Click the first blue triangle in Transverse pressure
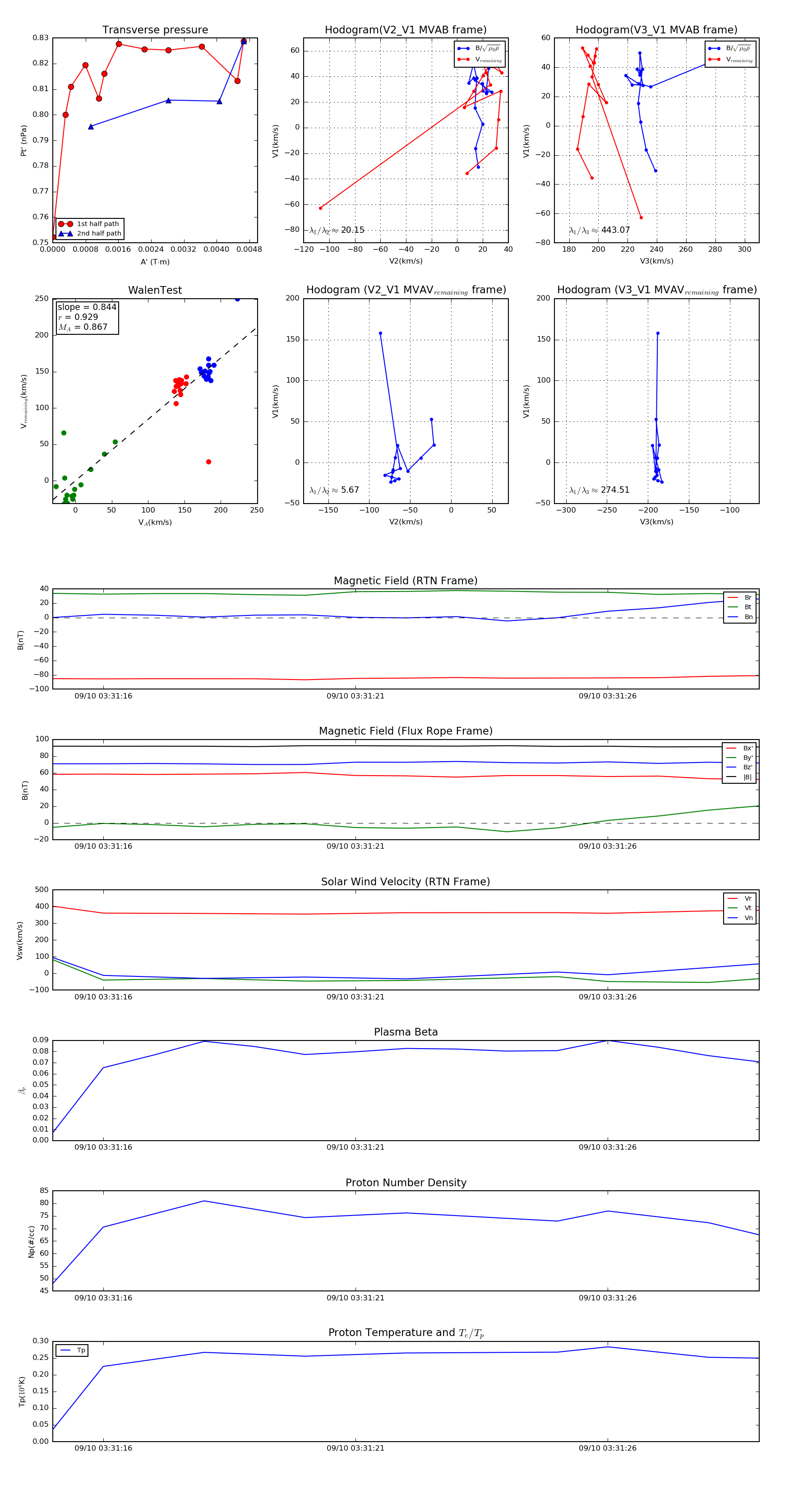Screen dimensions: 812x1489 coord(91,127)
